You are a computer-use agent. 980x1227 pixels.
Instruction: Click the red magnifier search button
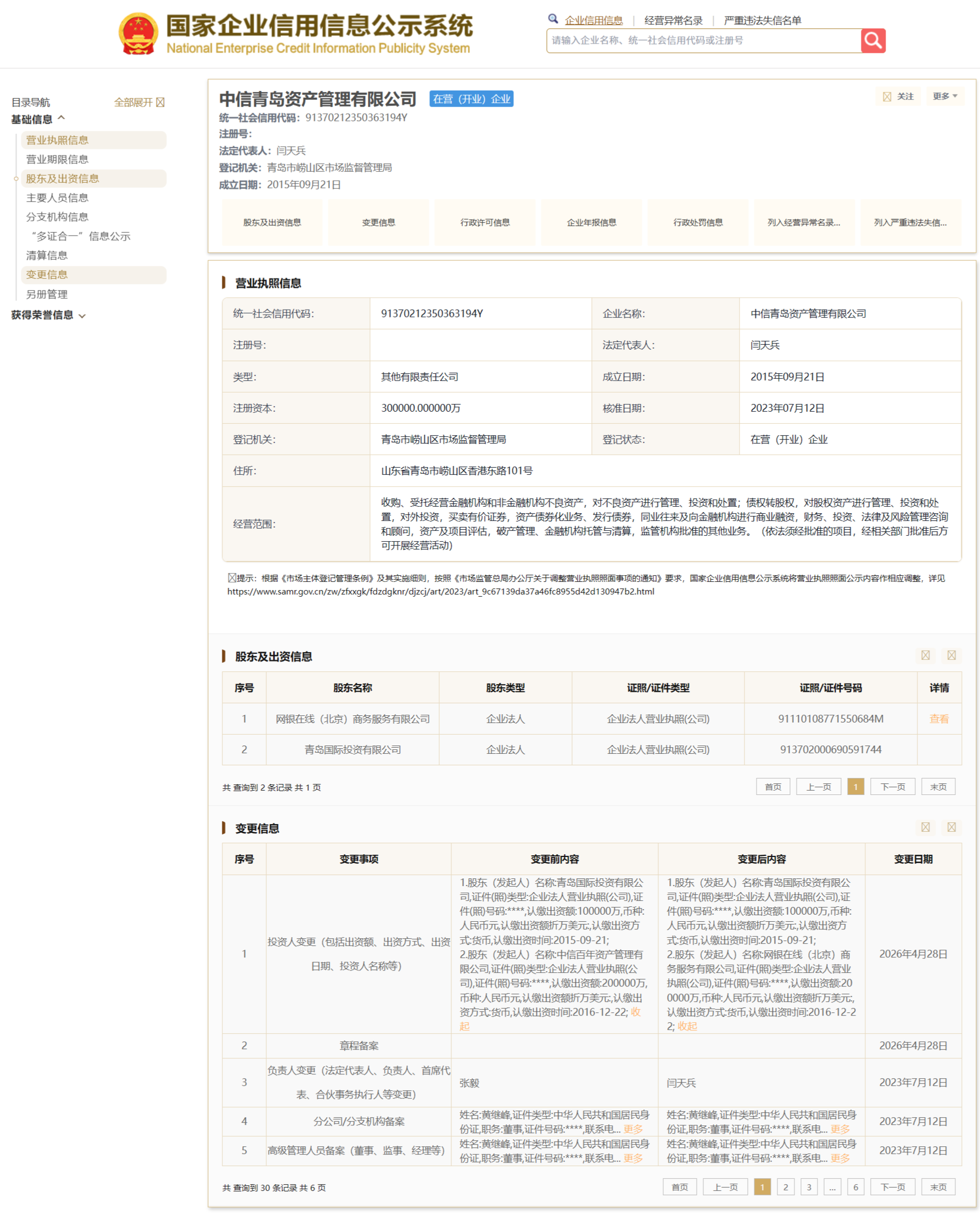[x=873, y=41]
